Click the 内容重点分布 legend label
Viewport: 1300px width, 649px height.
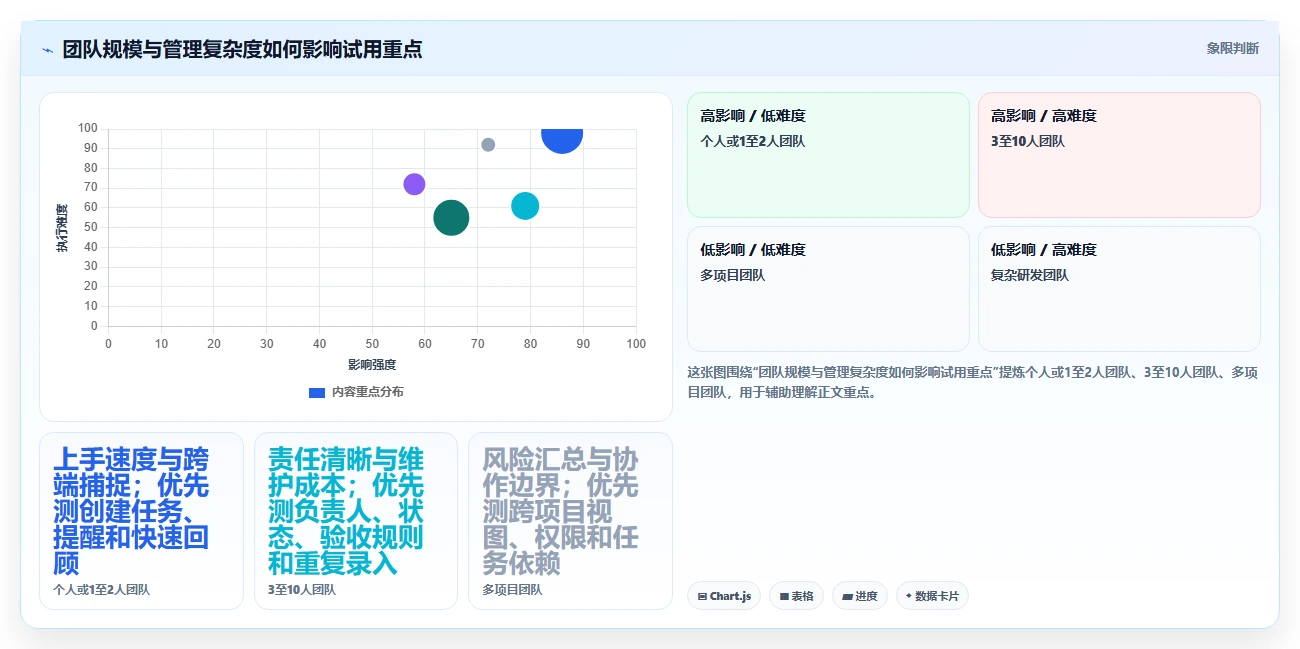(367, 392)
